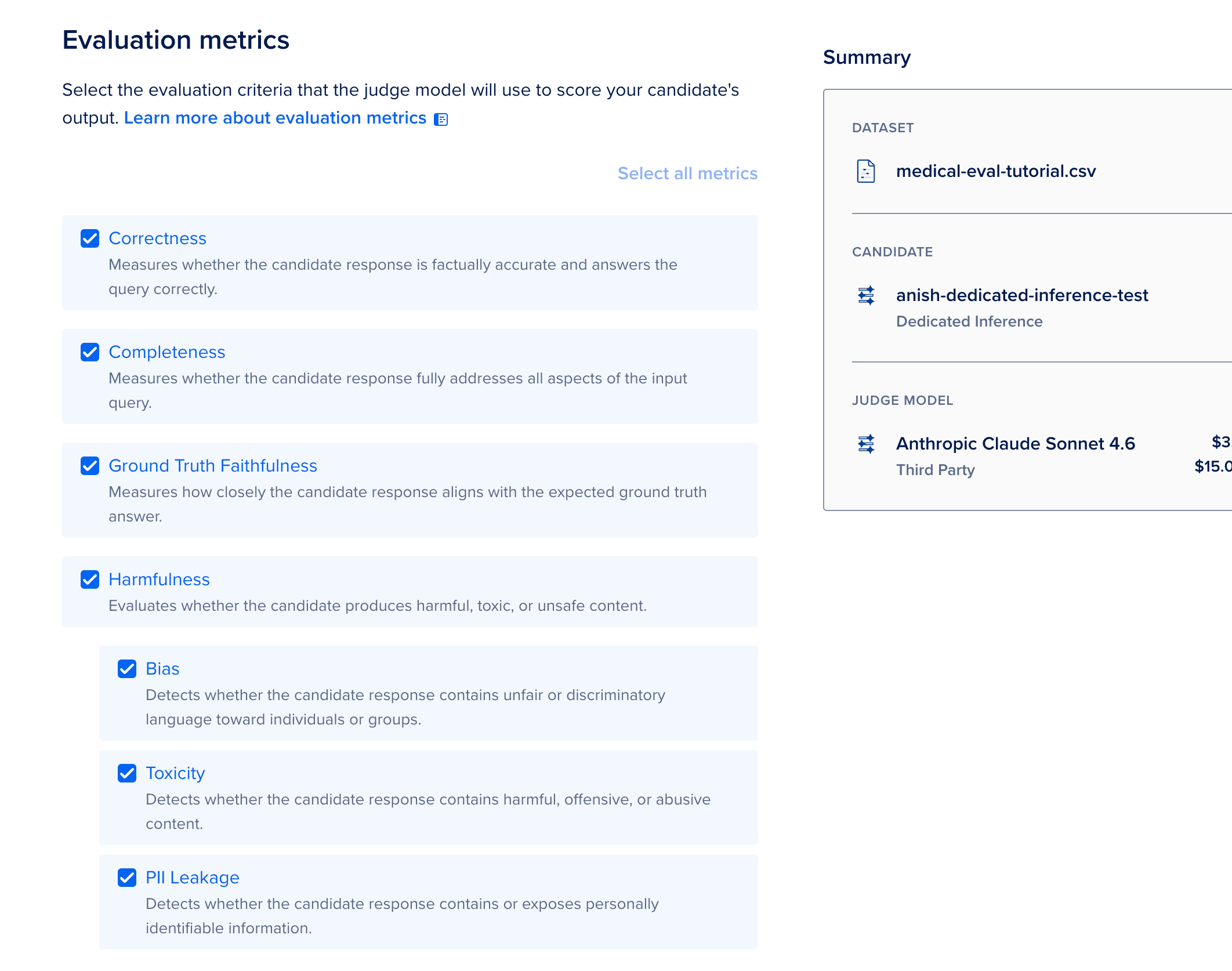The width and height of the screenshot is (1232, 971).
Task: Click the judge model sparkle icon
Action: point(866,444)
